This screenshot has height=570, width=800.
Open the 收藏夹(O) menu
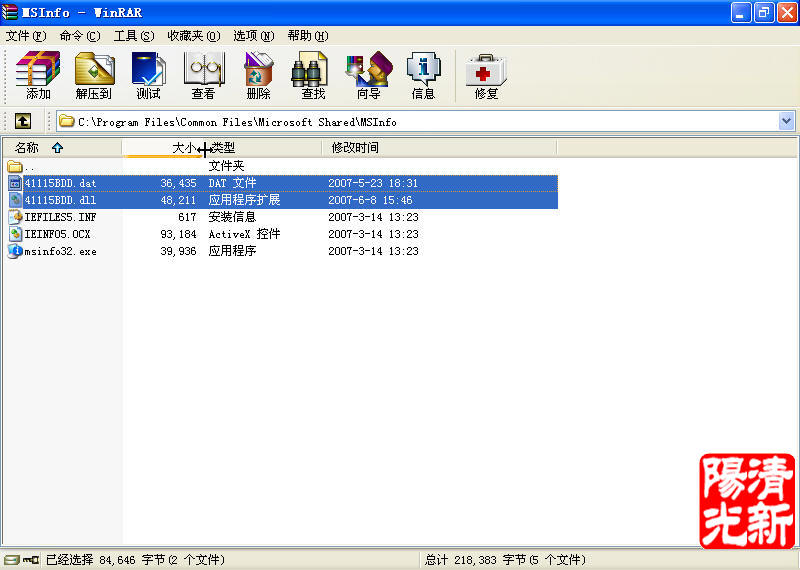[194, 36]
